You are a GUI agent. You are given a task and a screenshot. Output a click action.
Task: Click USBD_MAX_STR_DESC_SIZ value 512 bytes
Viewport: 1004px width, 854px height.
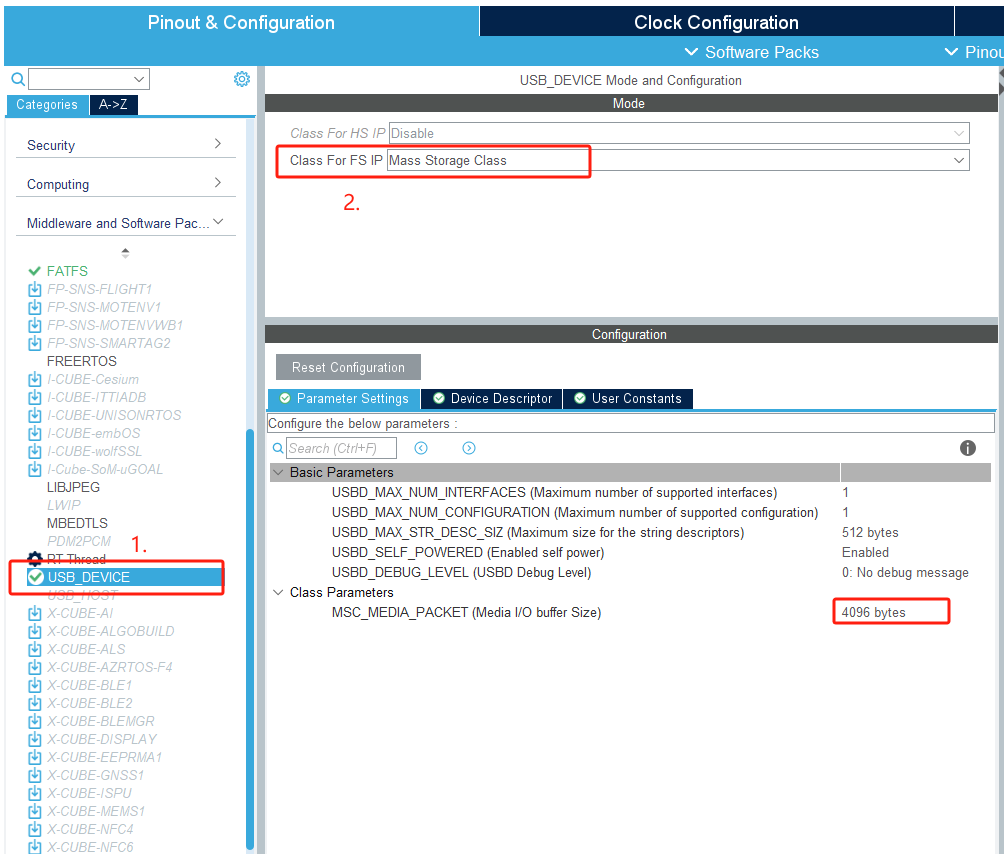(x=870, y=533)
